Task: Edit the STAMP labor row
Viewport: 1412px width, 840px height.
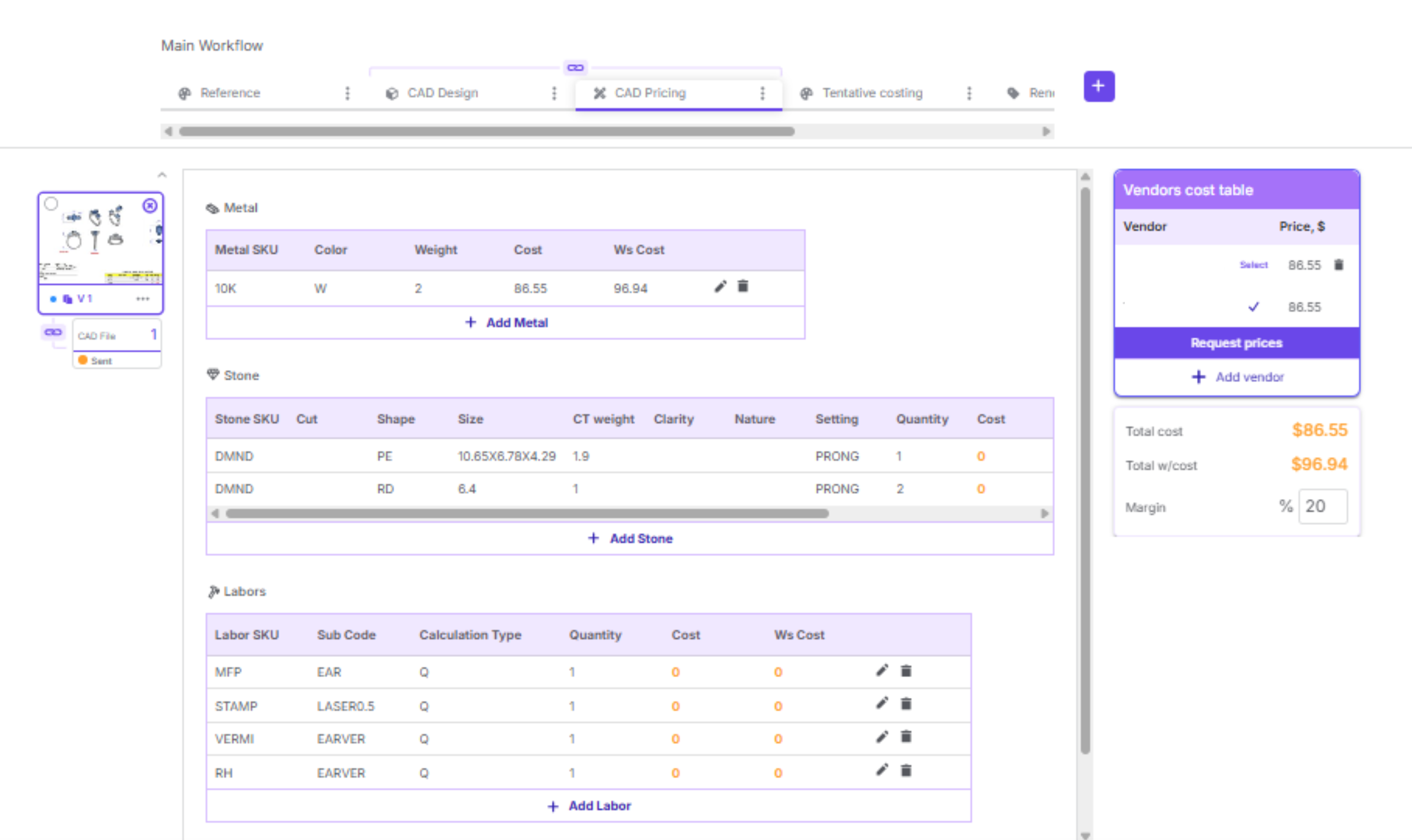Action: pos(881,704)
